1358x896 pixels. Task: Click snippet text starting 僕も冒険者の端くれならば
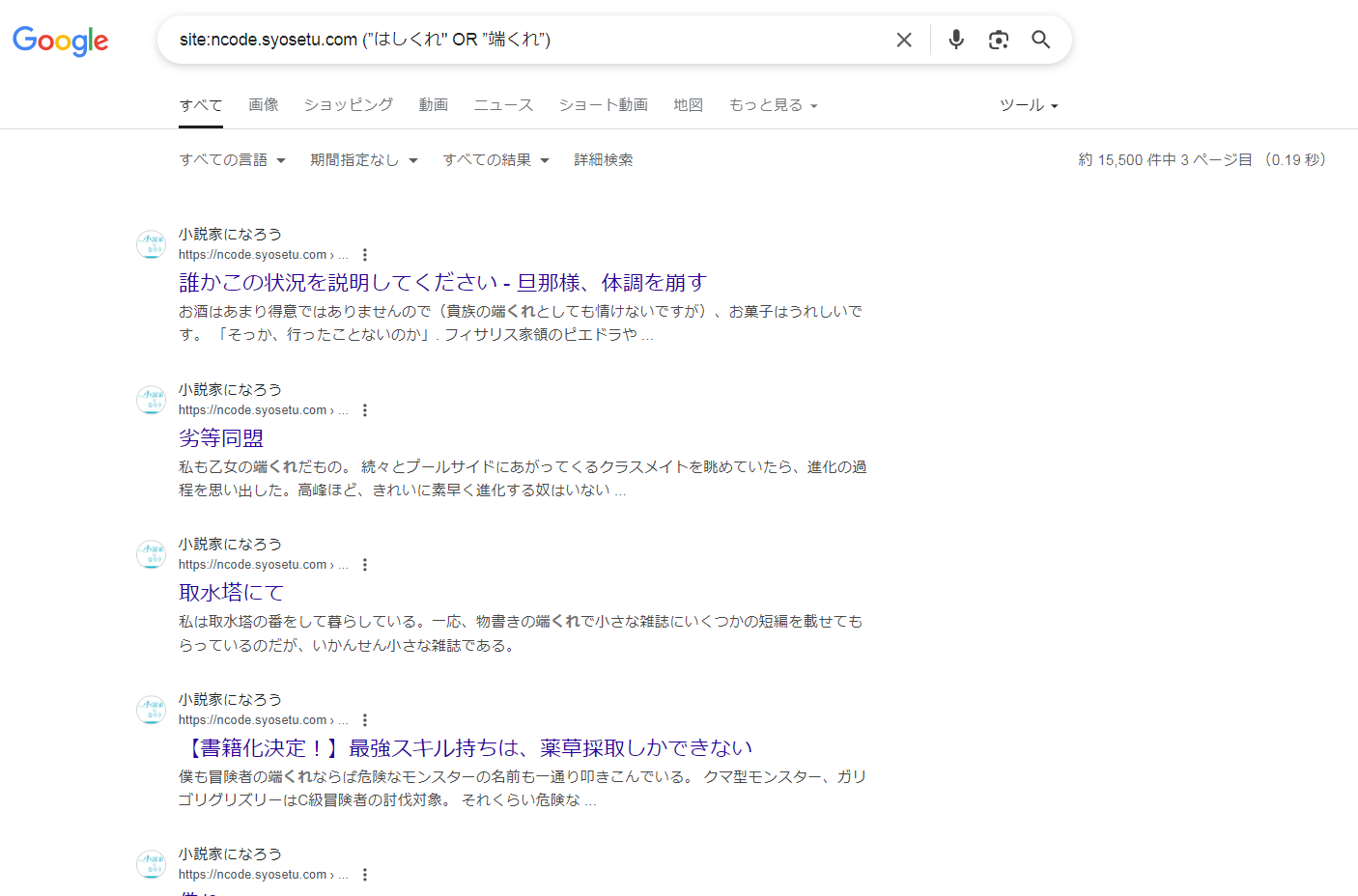[523, 789]
